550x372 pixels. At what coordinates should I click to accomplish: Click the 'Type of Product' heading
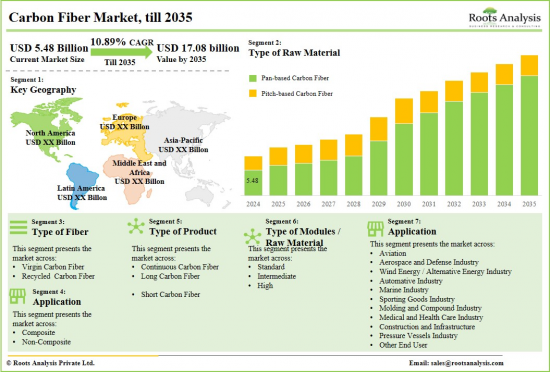point(183,231)
